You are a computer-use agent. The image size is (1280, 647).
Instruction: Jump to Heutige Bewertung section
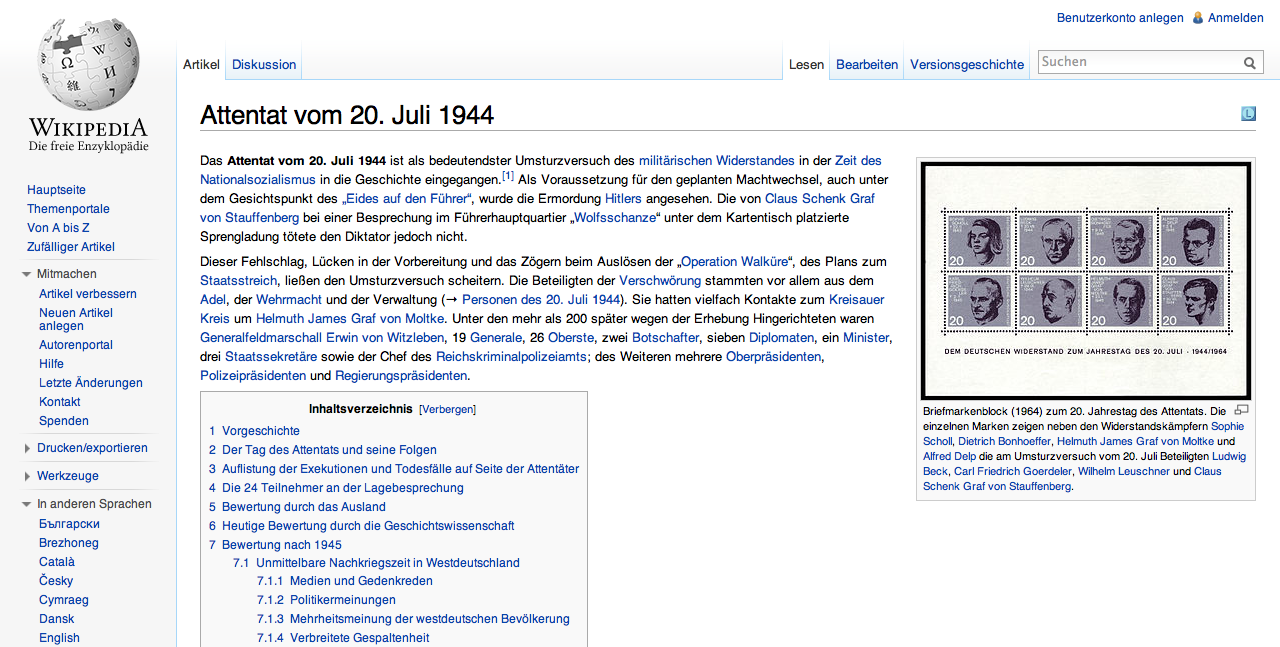click(362, 526)
